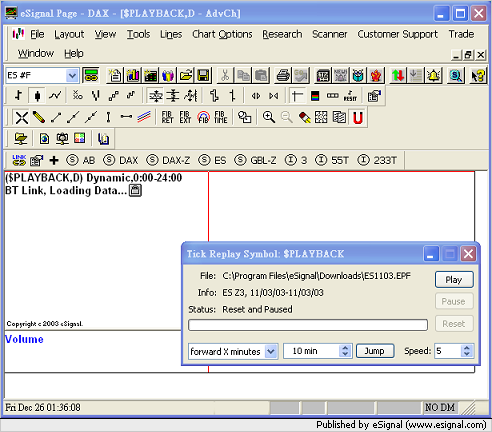
Task: Select the 55T interval shortcut
Action: 332,160
